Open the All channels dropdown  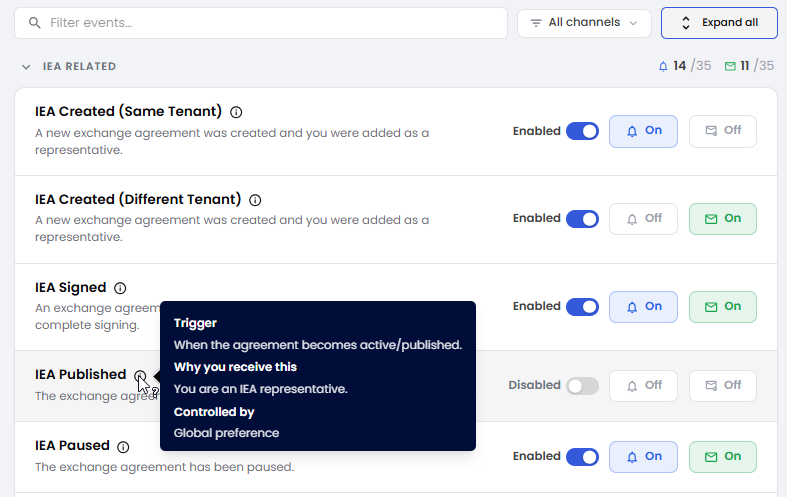[584, 23]
